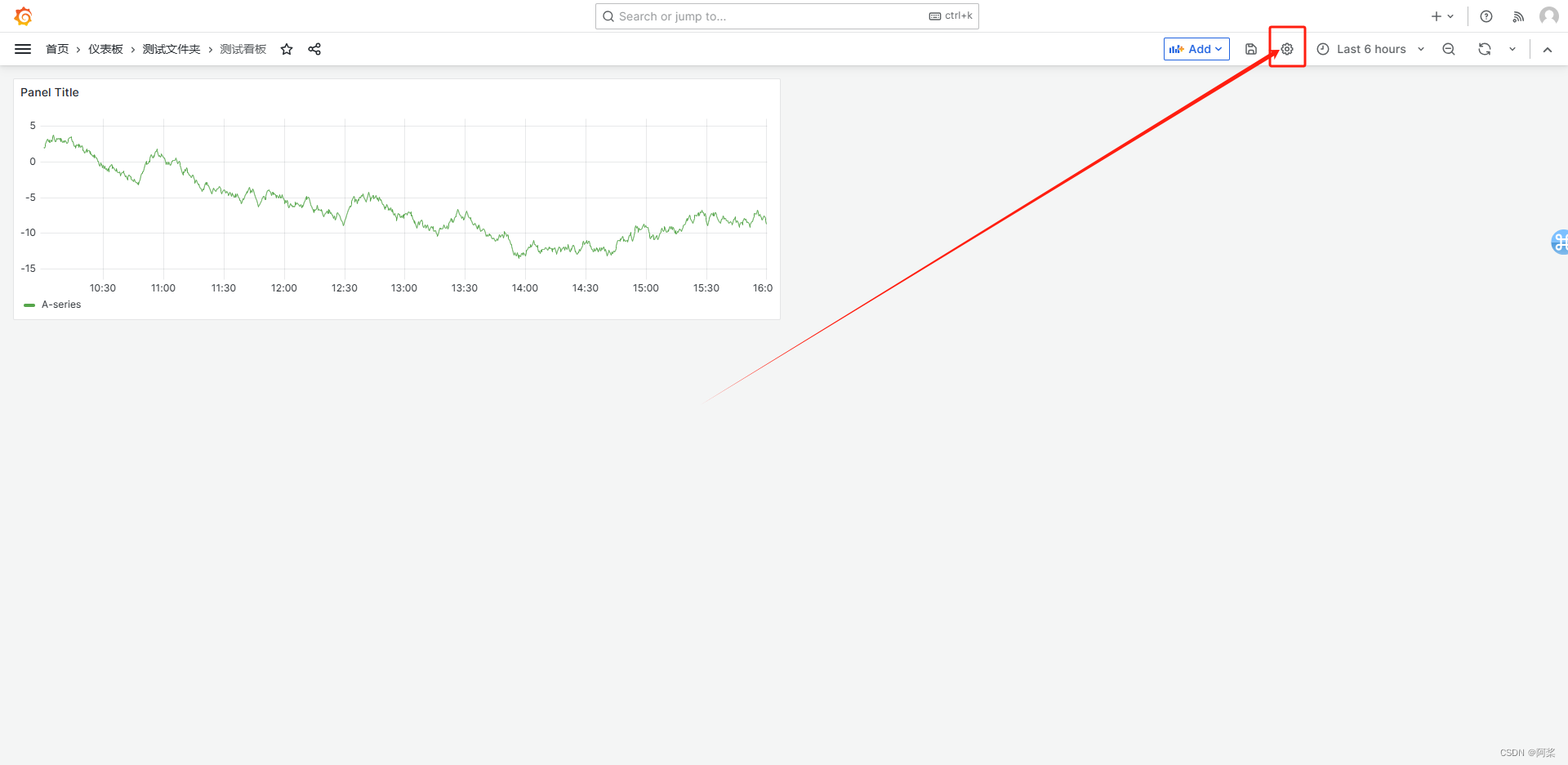Share the dashboard icon
This screenshot has width=1568, height=765.
(314, 49)
